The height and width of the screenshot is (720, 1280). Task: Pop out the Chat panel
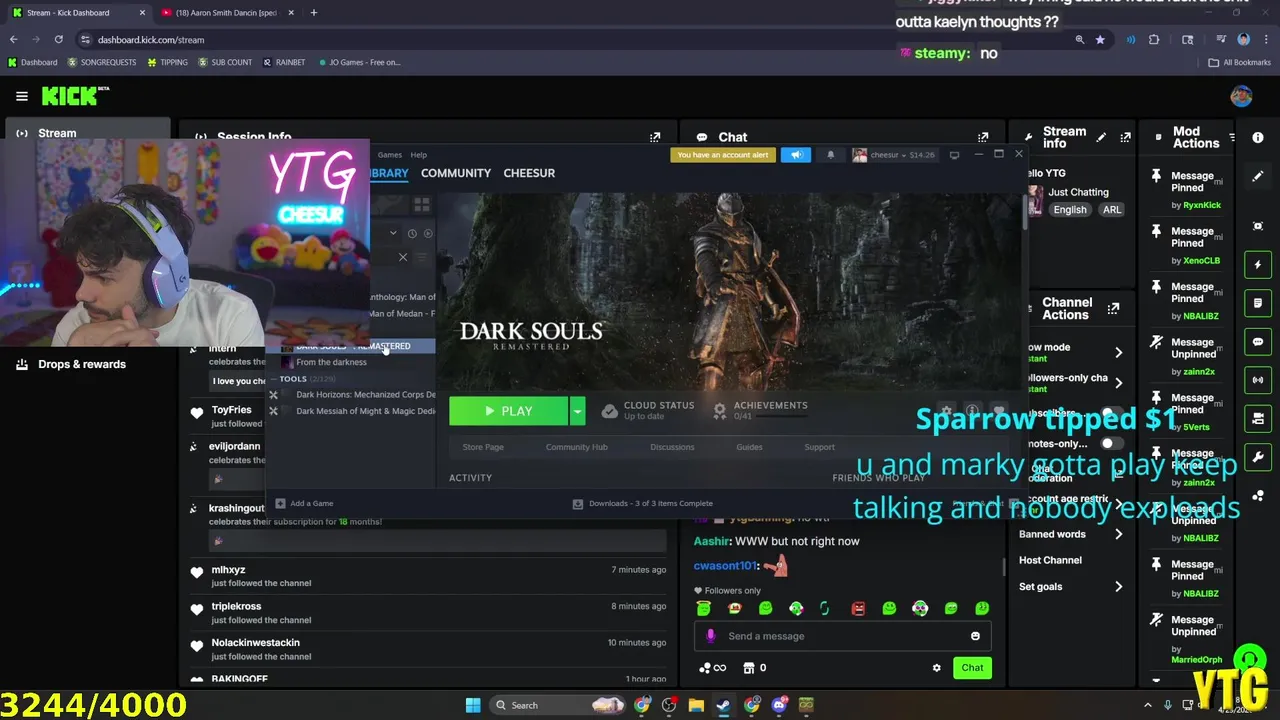tap(983, 137)
